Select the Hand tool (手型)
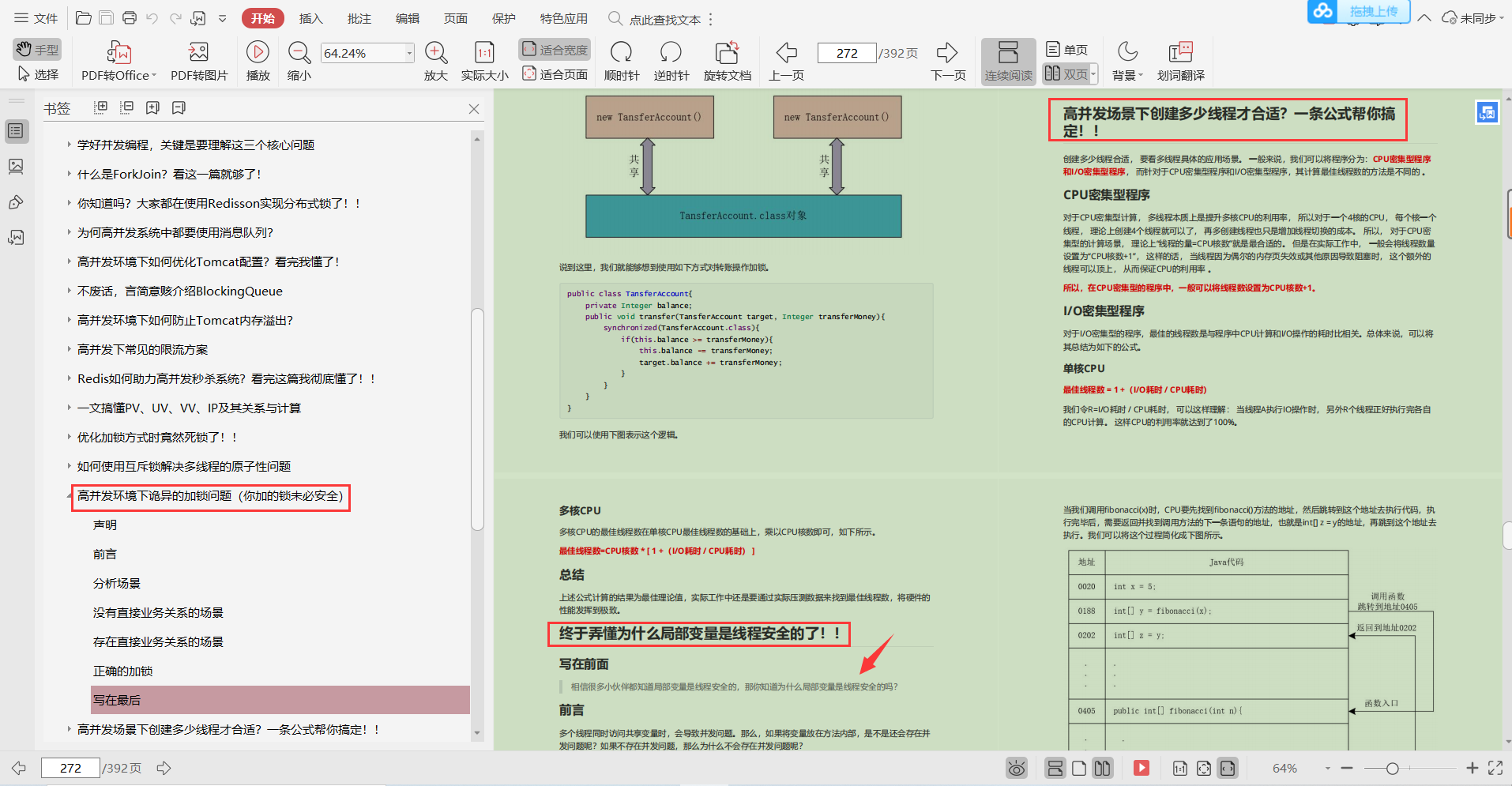The height and width of the screenshot is (786, 1512). pos(37,50)
